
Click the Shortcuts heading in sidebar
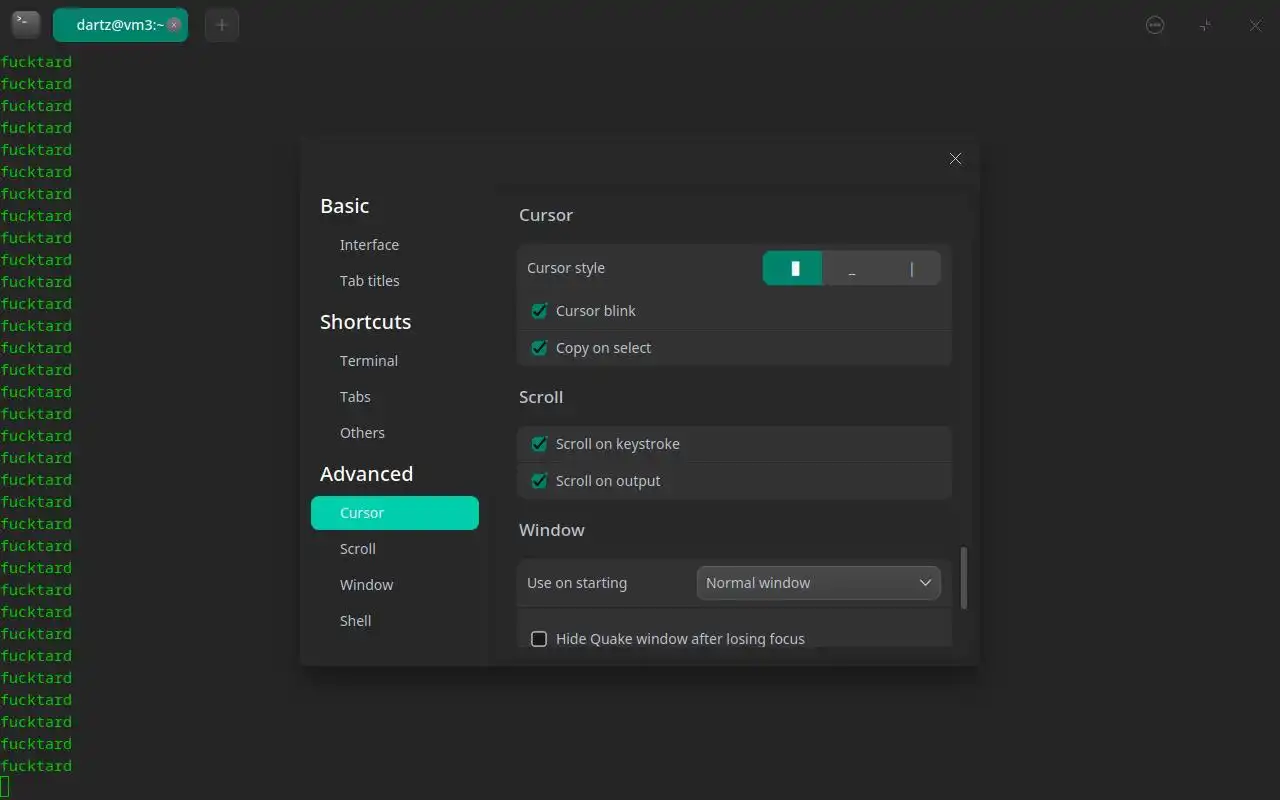tap(366, 322)
